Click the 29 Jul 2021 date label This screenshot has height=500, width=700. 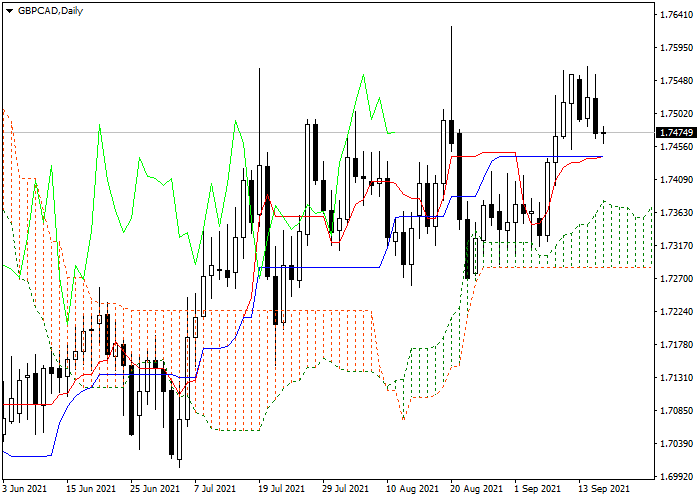coord(347,489)
